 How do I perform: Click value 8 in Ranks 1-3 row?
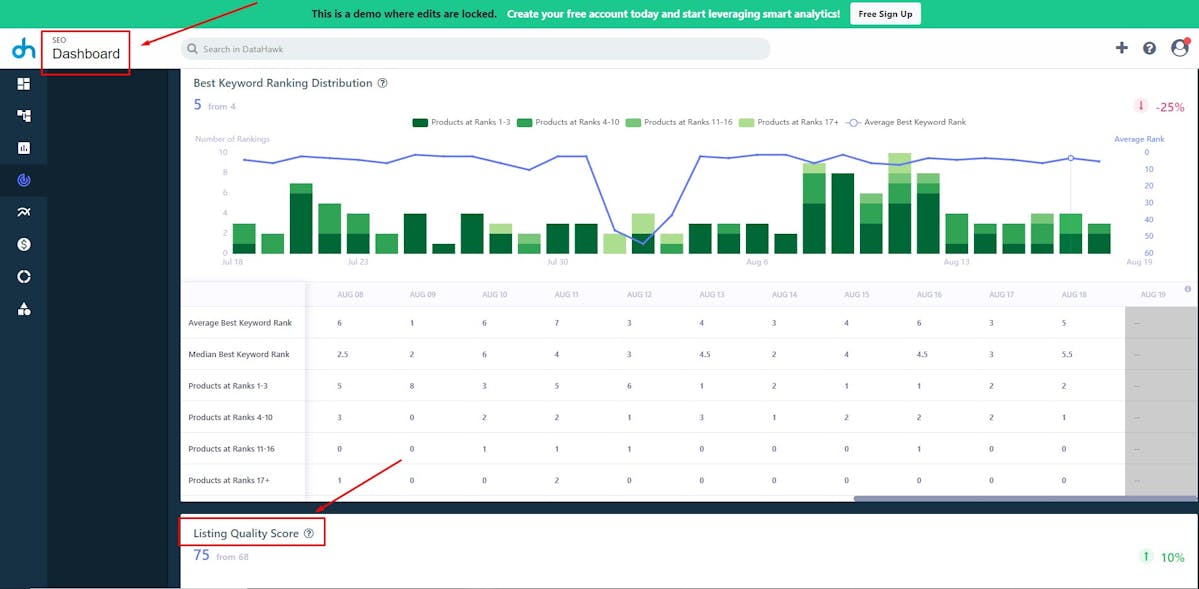tap(412, 386)
